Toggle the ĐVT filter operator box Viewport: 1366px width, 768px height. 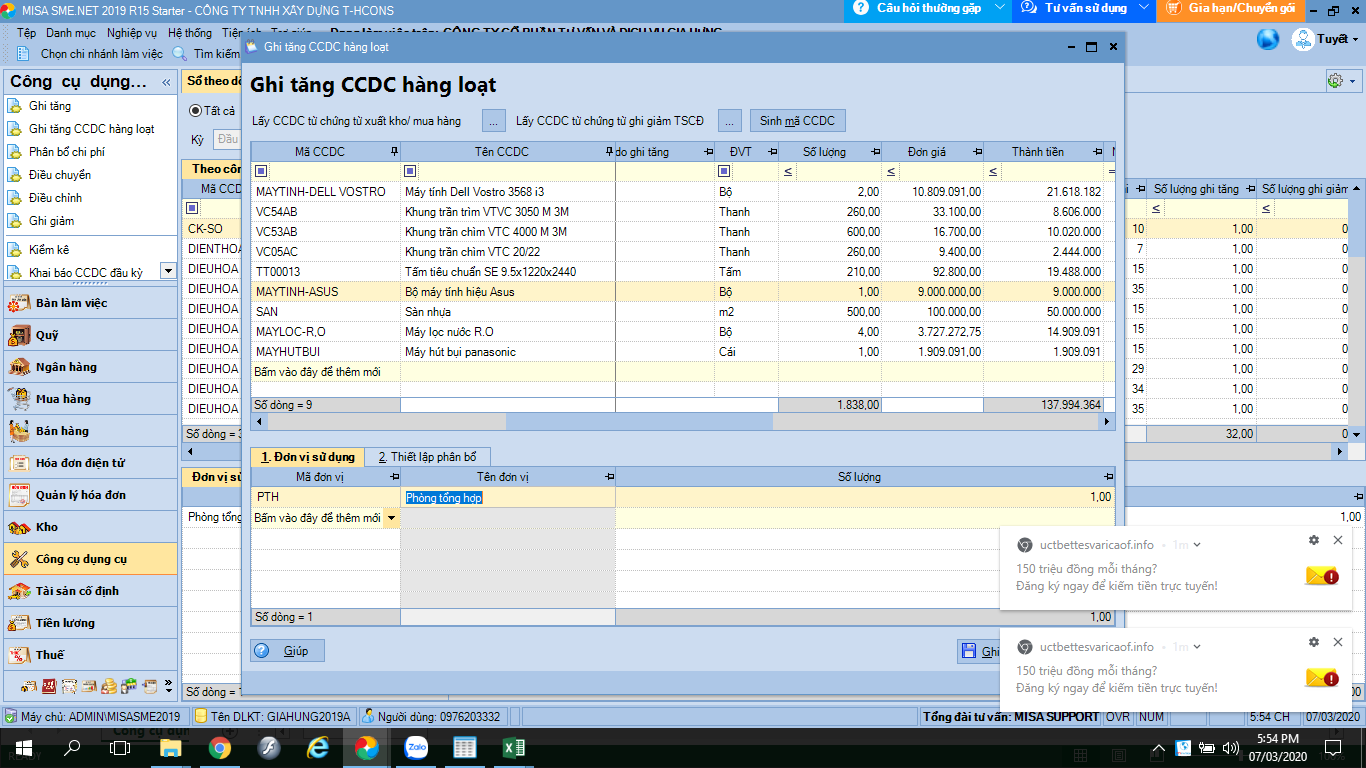[724, 171]
